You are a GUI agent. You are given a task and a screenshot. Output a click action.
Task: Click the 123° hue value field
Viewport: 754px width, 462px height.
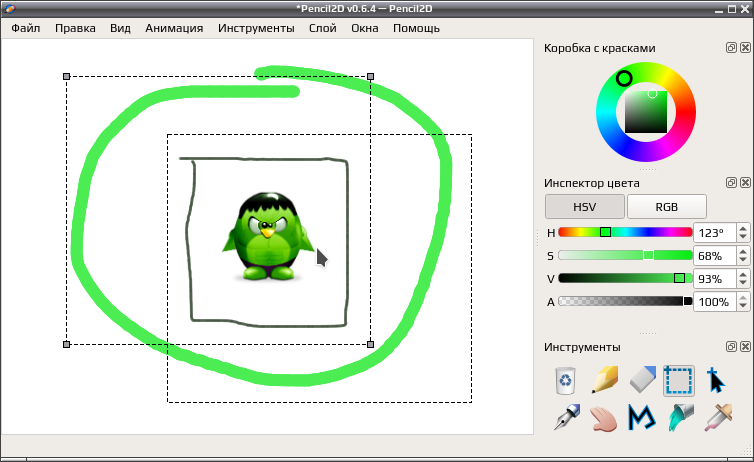pyautogui.click(x=715, y=233)
